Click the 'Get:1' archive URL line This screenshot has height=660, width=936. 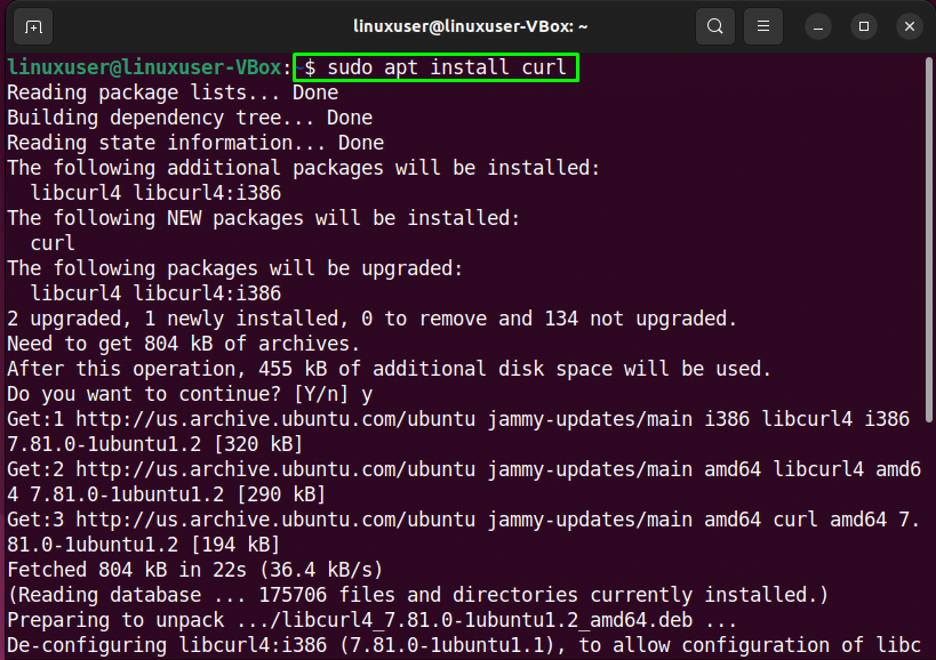458,419
